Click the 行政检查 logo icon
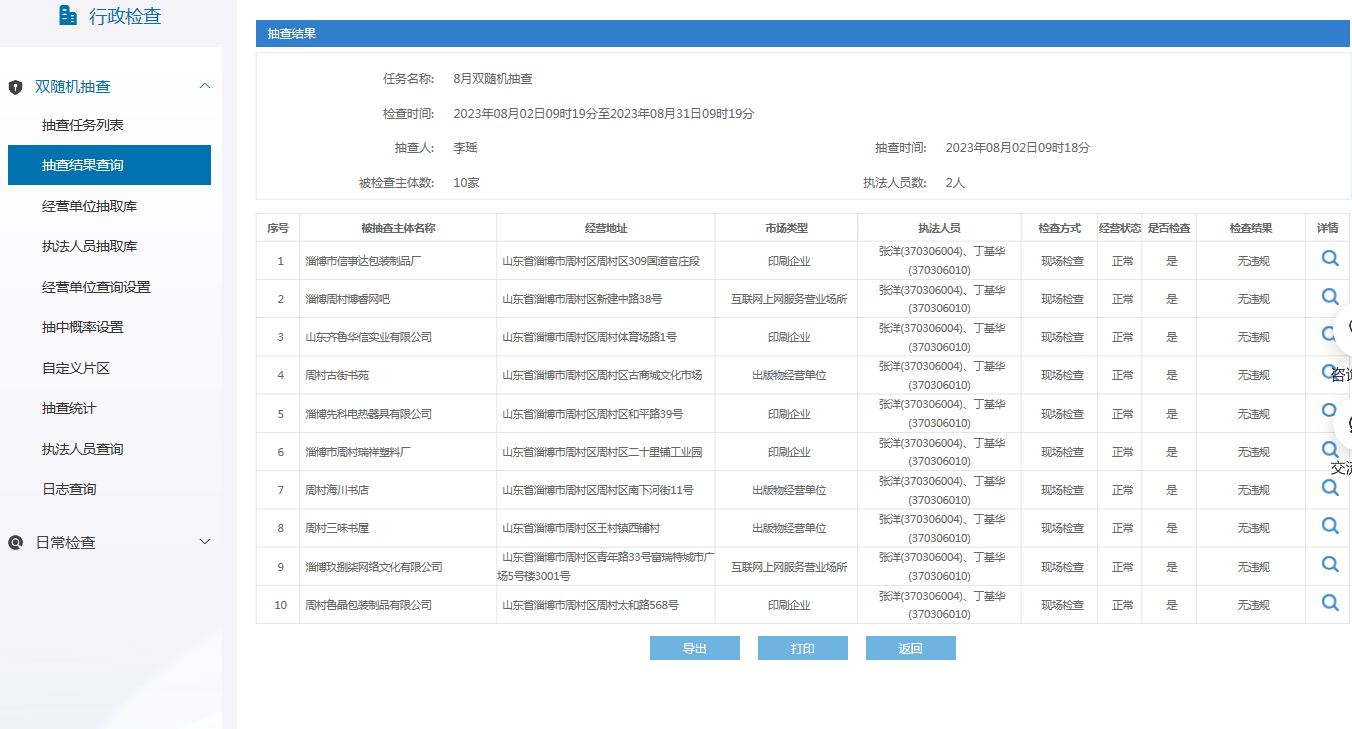The height and width of the screenshot is (729, 1352). 68,15
